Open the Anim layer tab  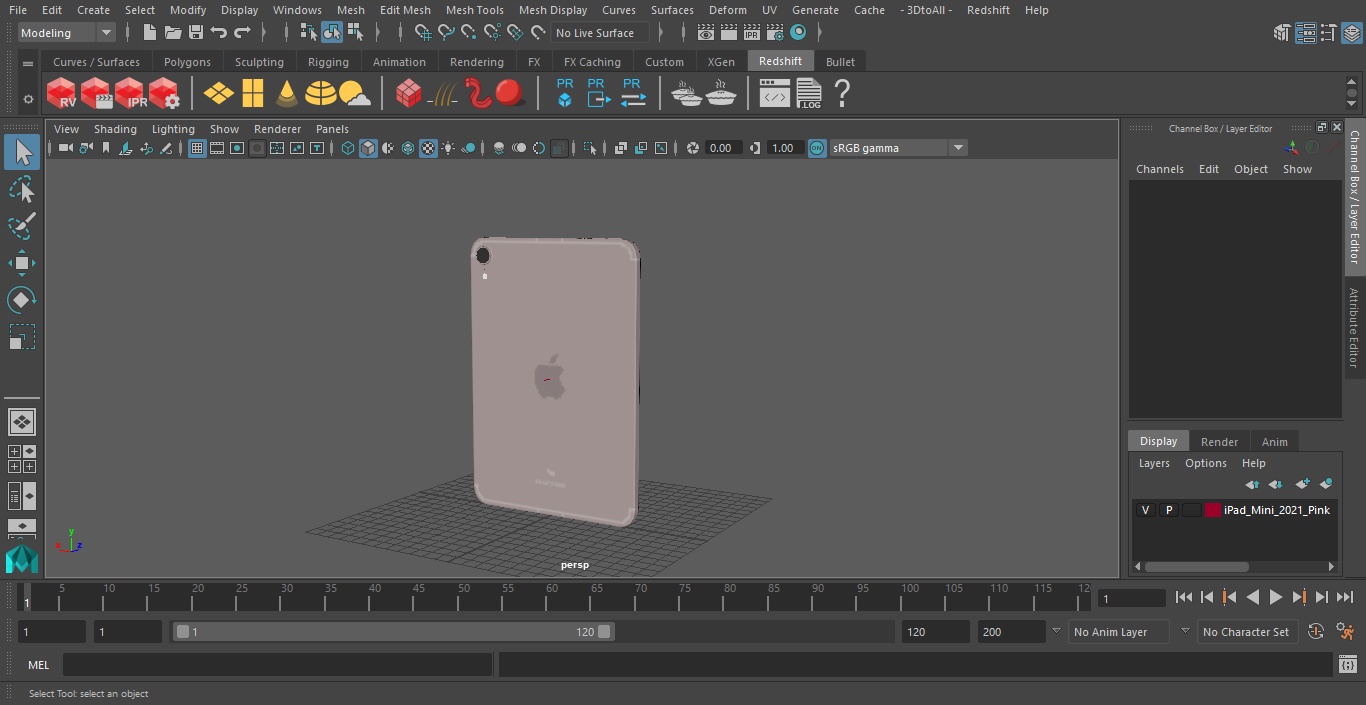[x=1274, y=441]
